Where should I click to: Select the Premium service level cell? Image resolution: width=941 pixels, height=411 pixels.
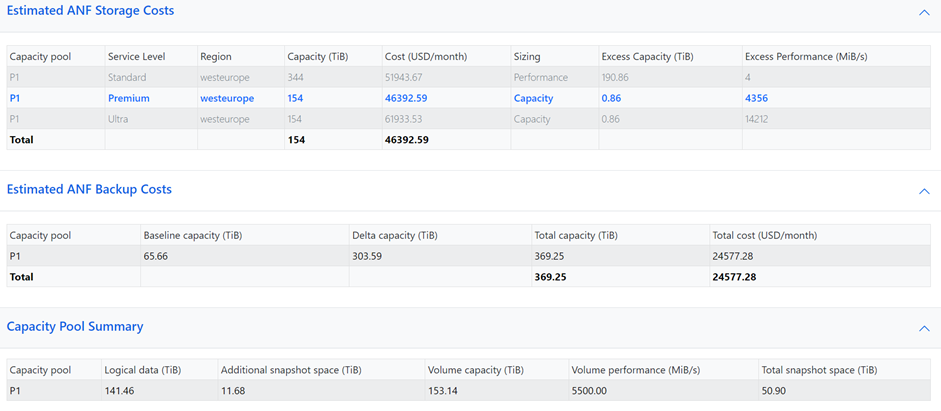point(129,98)
